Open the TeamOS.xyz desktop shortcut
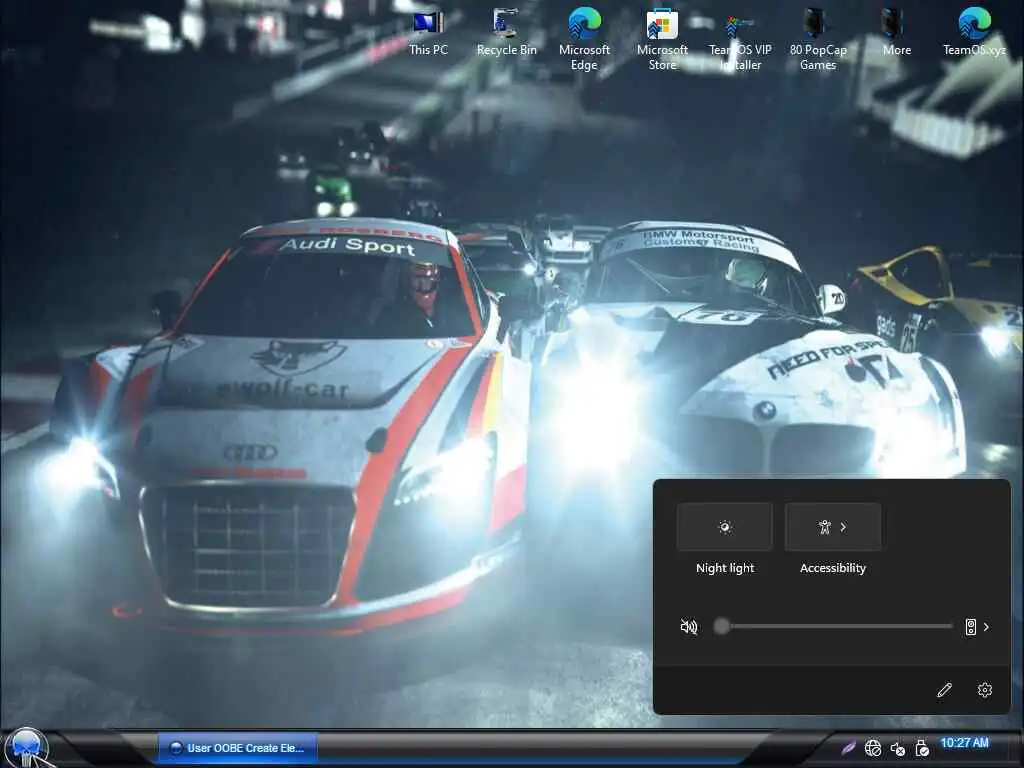The width and height of the screenshot is (1024, 768). [x=974, y=31]
